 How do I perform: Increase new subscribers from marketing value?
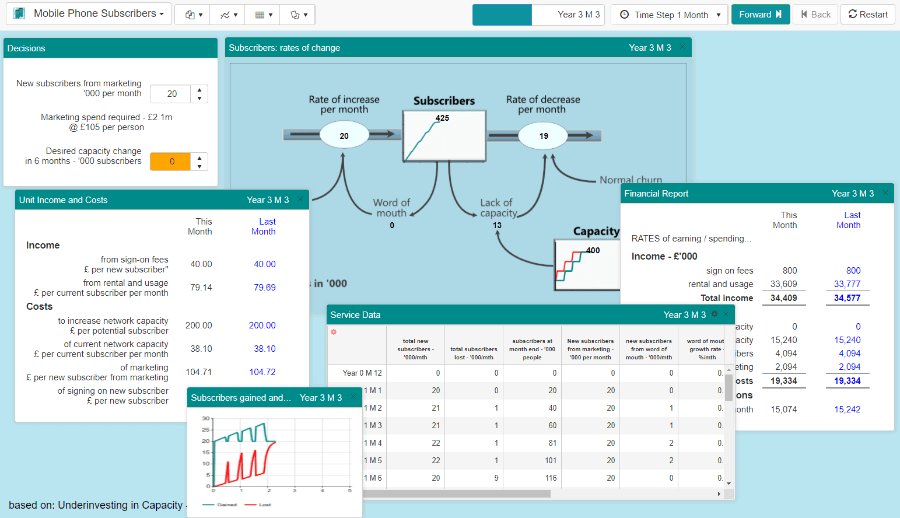click(199, 89)
